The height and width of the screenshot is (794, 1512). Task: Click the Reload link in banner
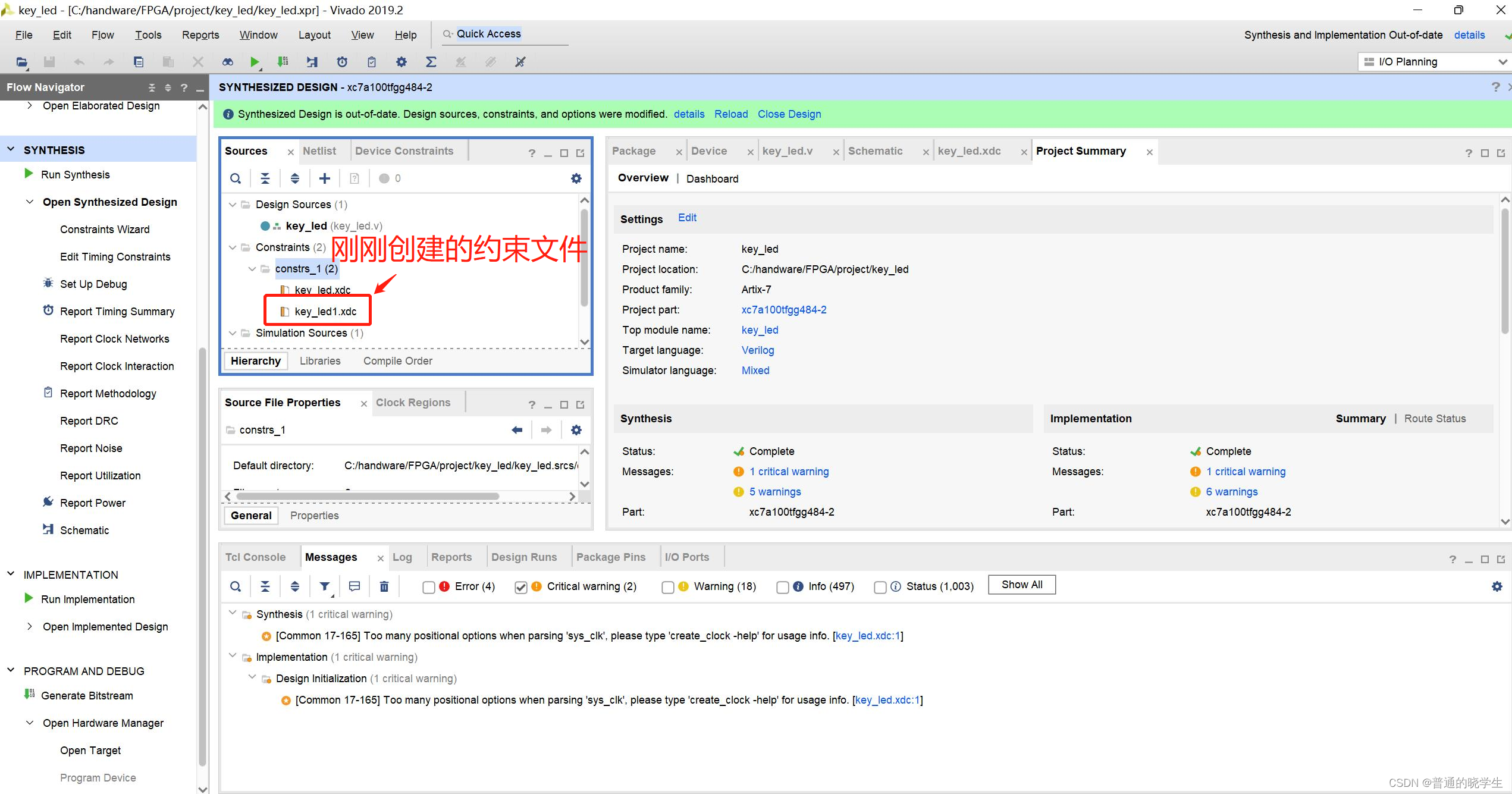[731, 114]
